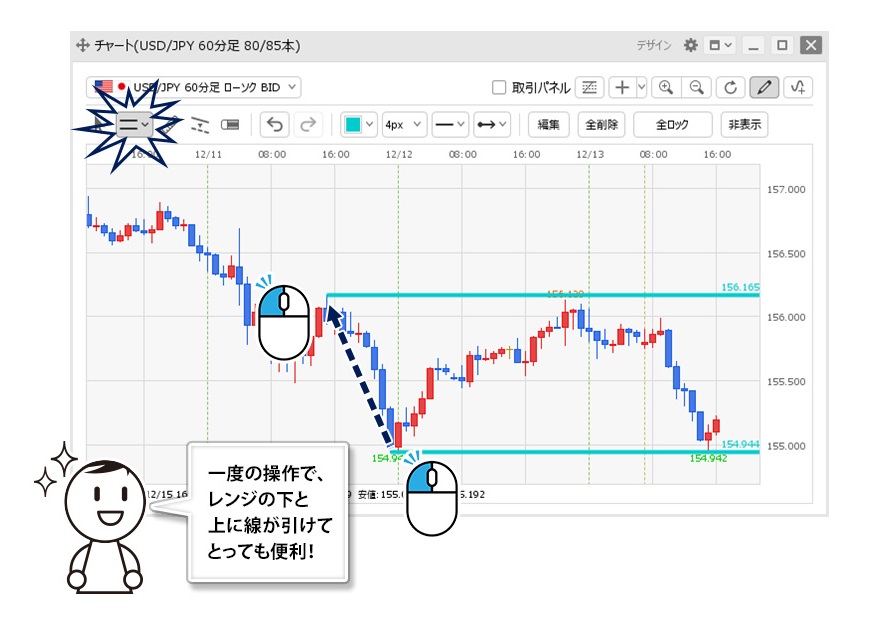Click the 編集 button
The width and height of the screenshot is (893, 620).
pos(548,125)
